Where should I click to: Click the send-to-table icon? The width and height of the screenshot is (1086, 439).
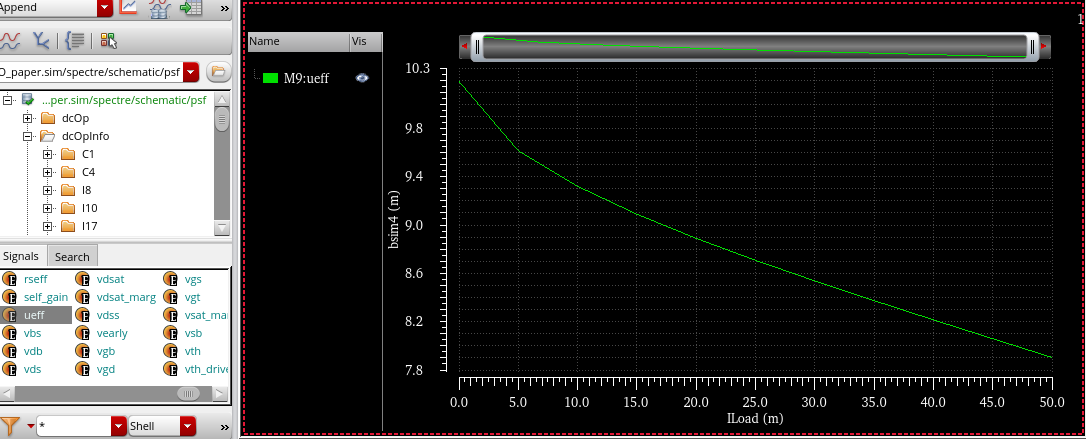click(x=190, y=8)
